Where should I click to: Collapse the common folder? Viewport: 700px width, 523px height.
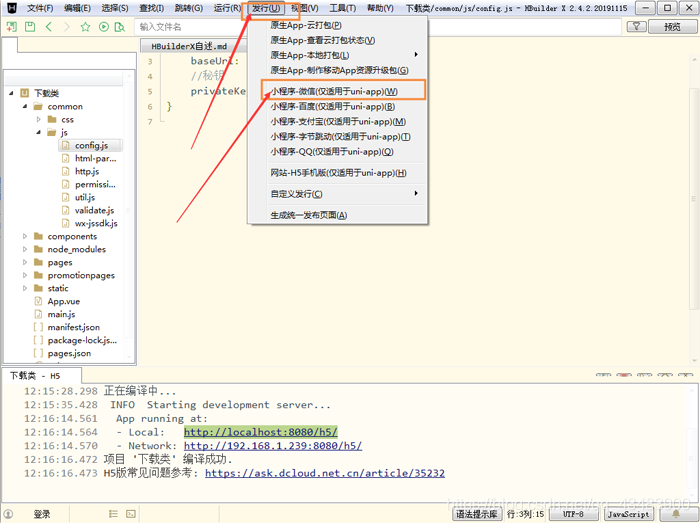pyautogui.click(x=25, y=106)
